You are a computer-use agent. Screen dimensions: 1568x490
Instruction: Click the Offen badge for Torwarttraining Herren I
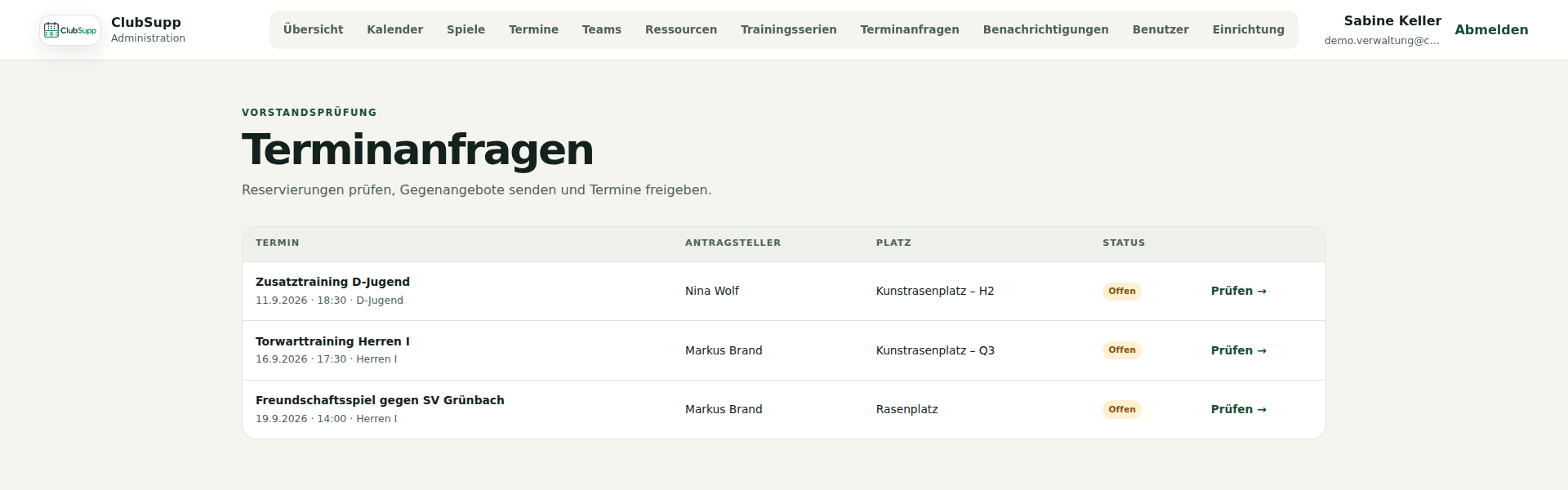click(x=1122, y=350)
